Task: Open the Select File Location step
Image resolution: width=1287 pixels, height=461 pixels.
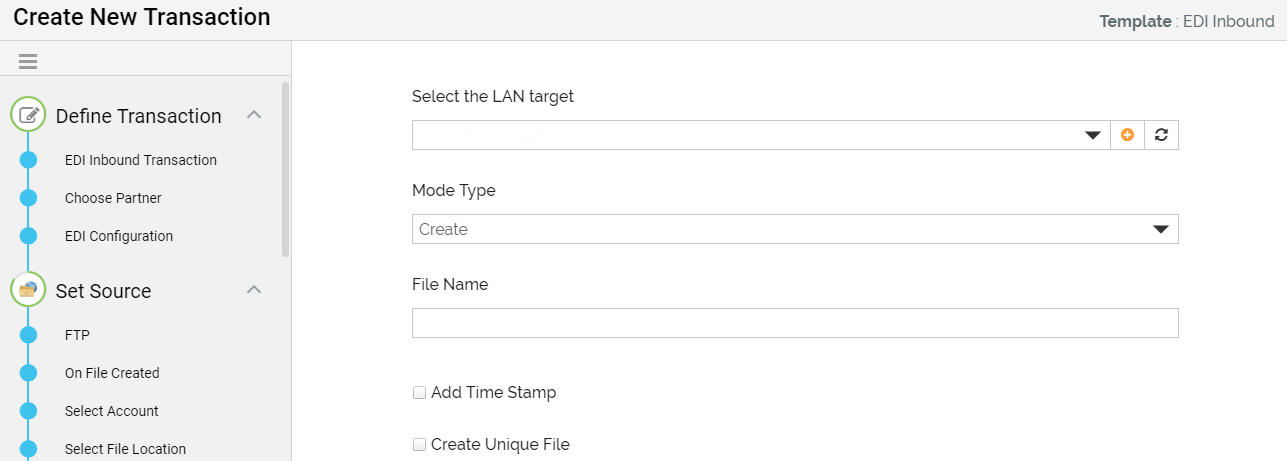Action: point(125,449)
